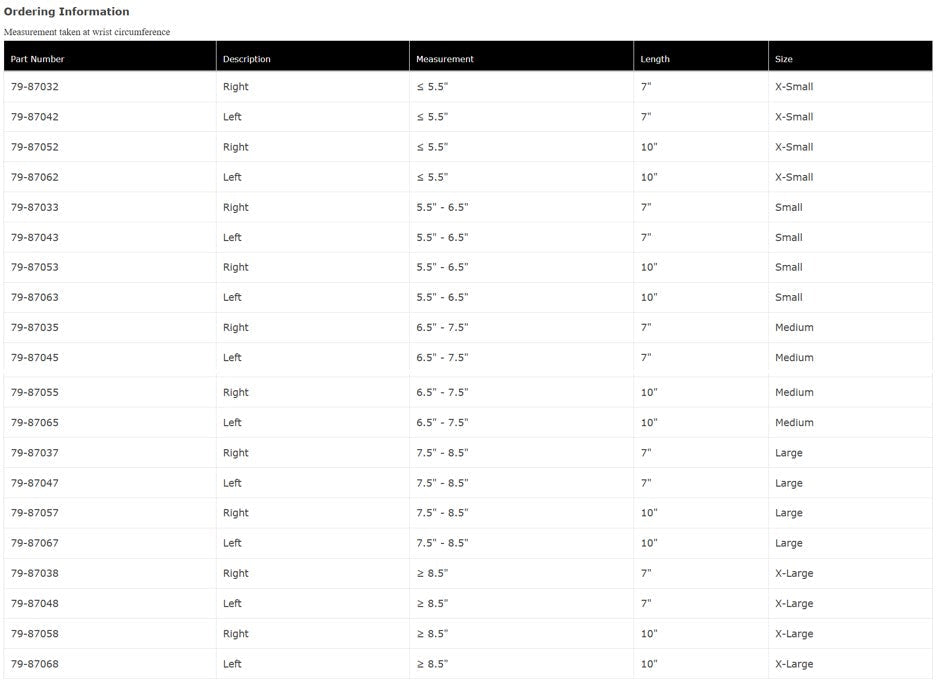
Task: Click part number 79-87052
Action: [x=35, y=147]
